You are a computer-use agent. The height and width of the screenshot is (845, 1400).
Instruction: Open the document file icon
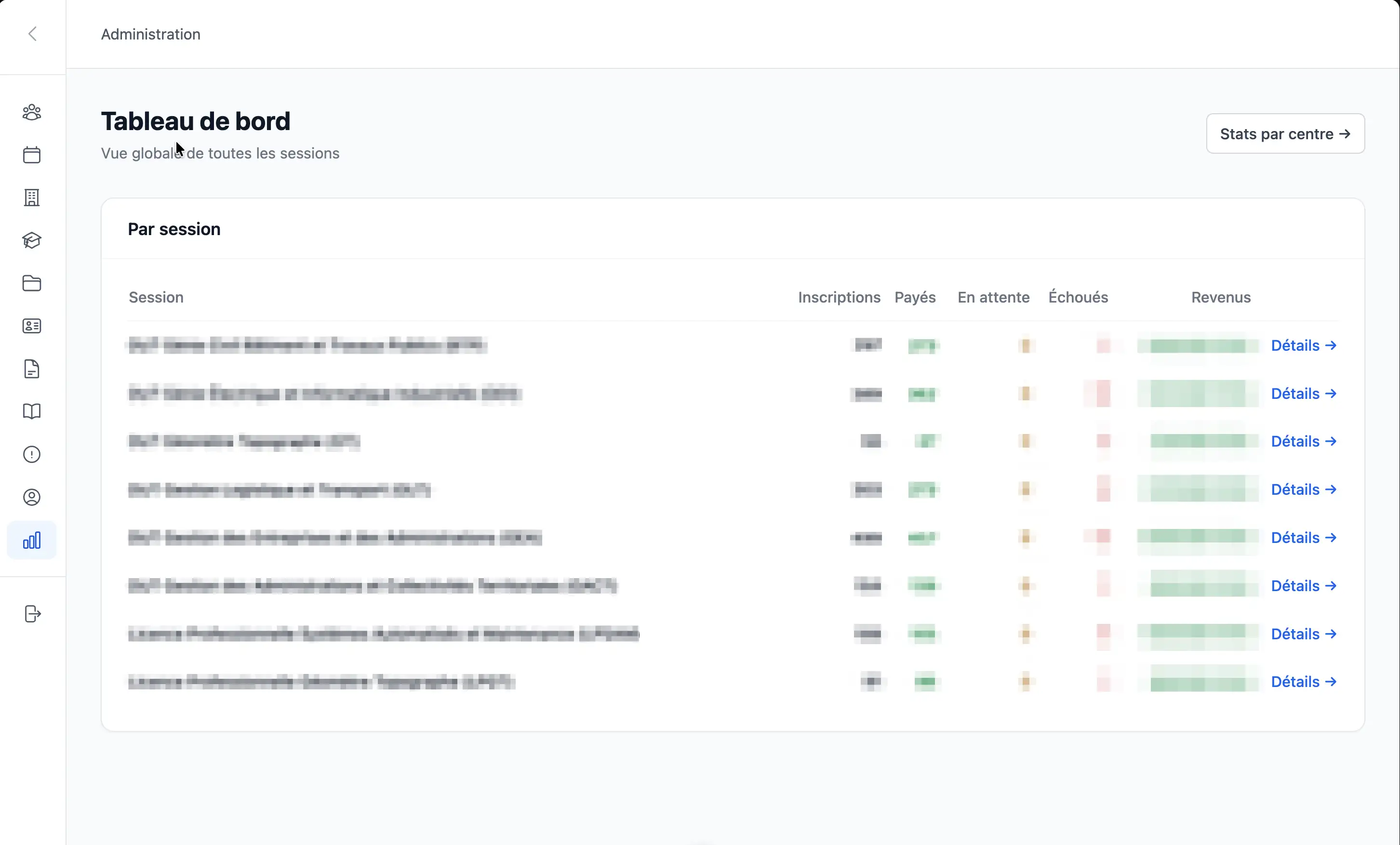tap(32, 369)
